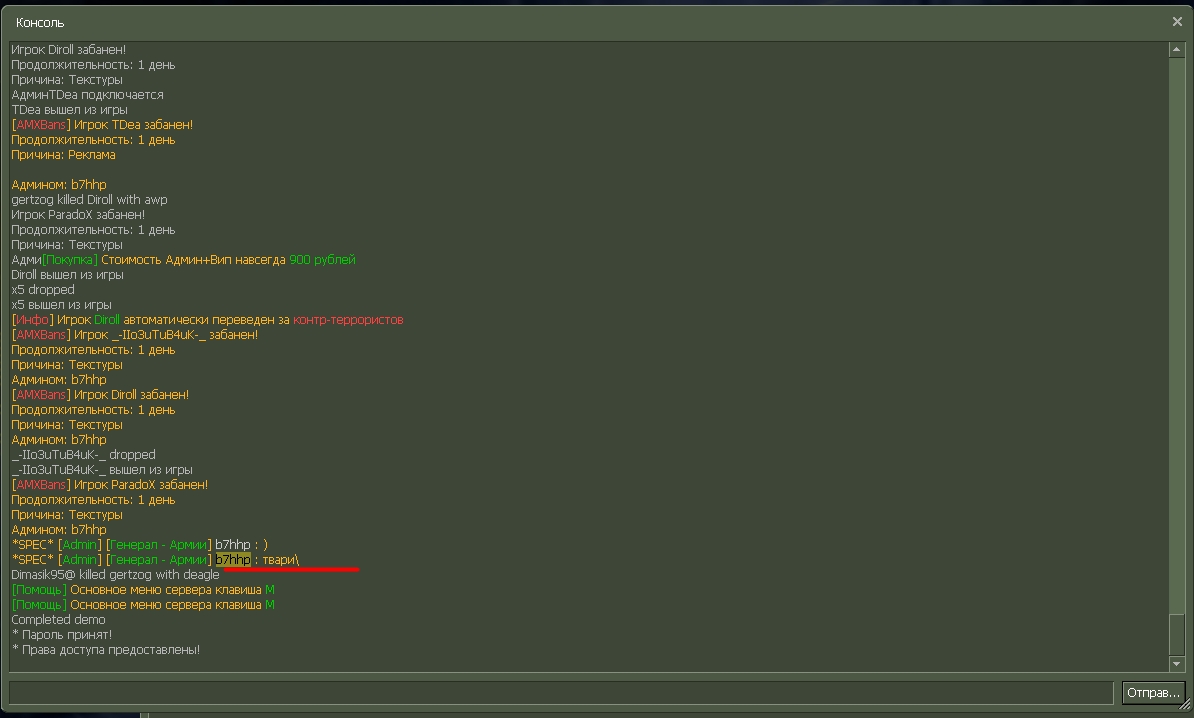The height and width of the screenshot is (718, 1194).
Task: Click the '* Пароль принят!' line
Action: coord(61,635)
